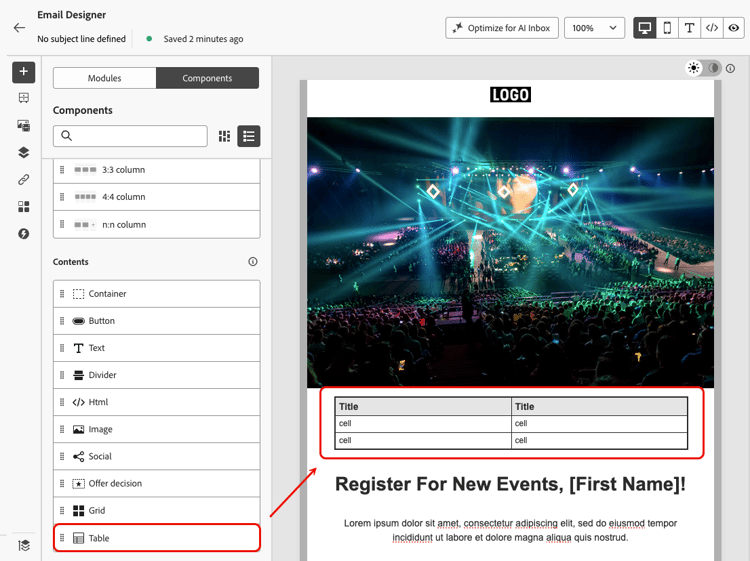Click the Add plus button in sidebar
Image resolution: width=750 pixels, height=561 pixels.
[x=23, y=72]
